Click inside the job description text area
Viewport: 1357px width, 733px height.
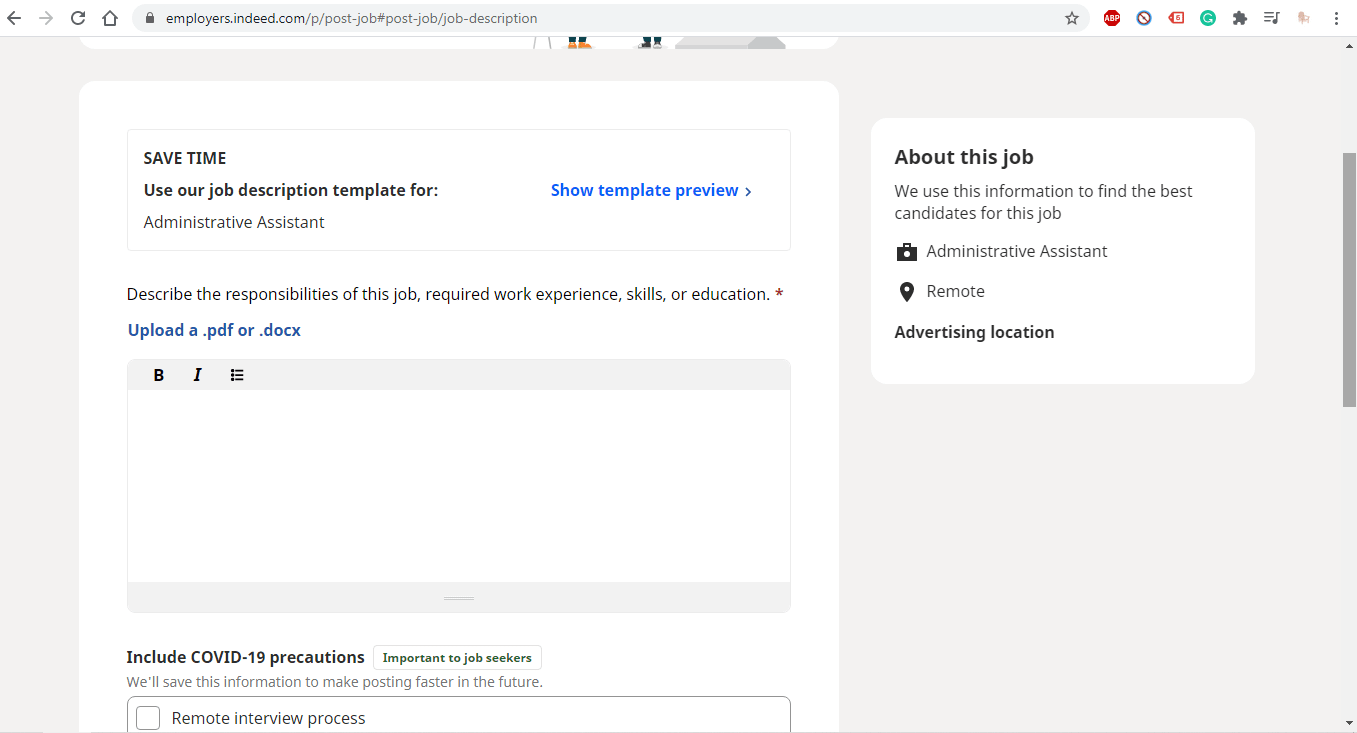[458, 480]
